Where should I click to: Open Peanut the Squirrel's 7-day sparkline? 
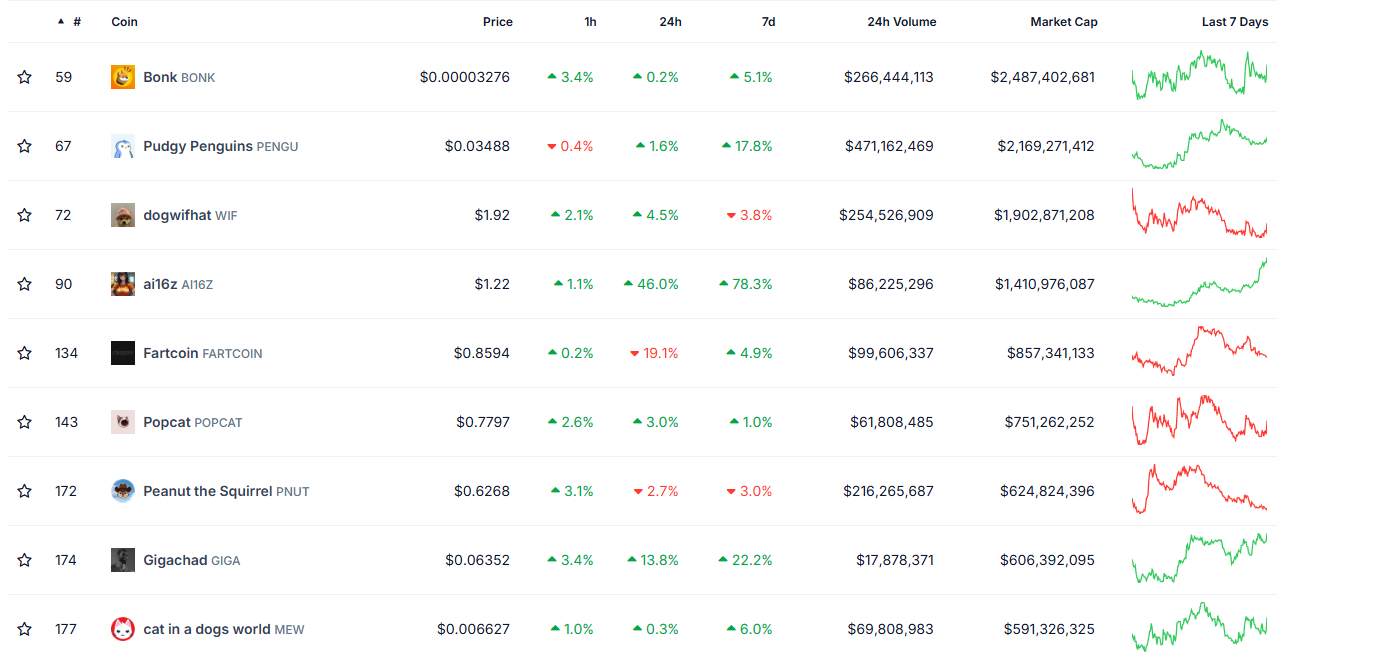(1200, 489)
